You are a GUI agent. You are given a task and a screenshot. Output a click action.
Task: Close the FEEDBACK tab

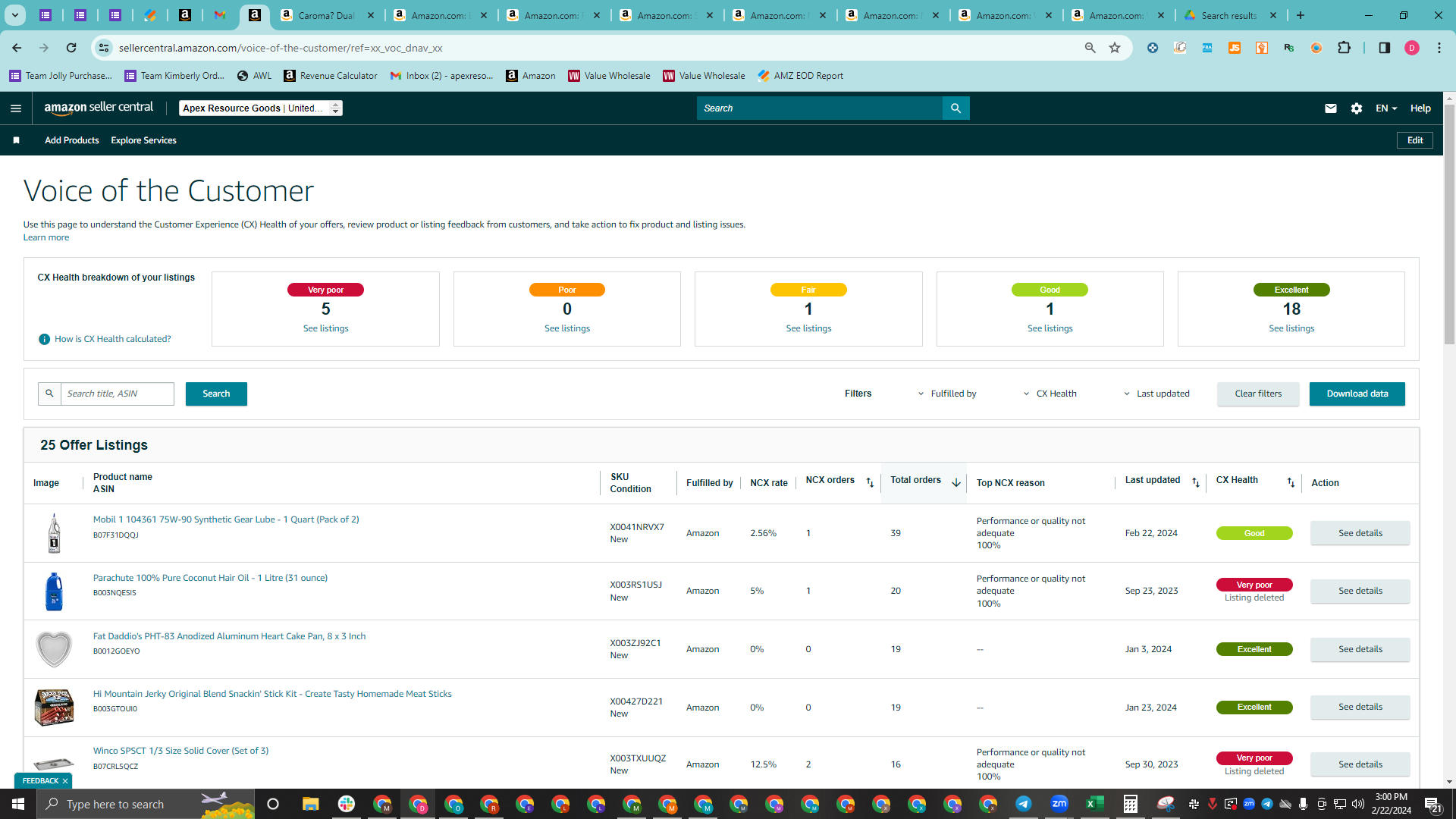65,781
